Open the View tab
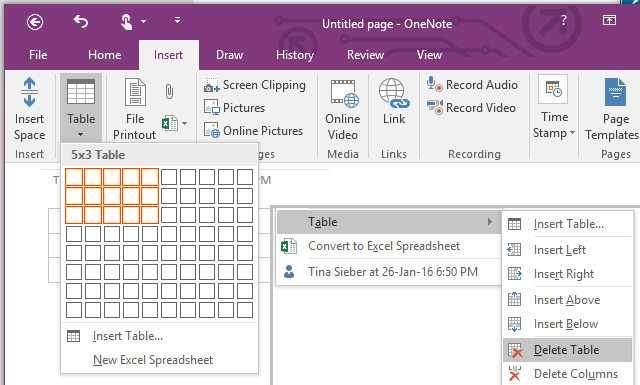The height and width of the screenshot is (385, 640). [429, 55]
